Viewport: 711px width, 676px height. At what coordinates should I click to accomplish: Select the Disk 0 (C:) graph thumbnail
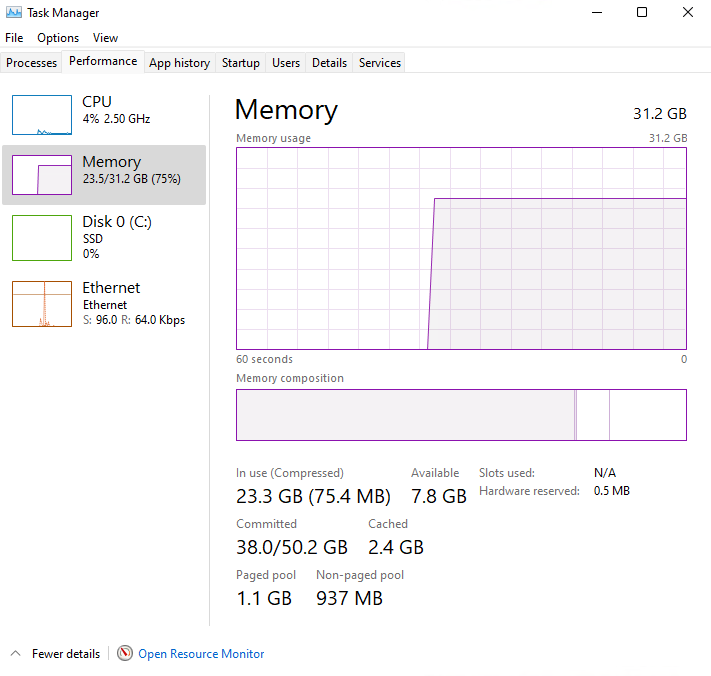coord(42,237)
